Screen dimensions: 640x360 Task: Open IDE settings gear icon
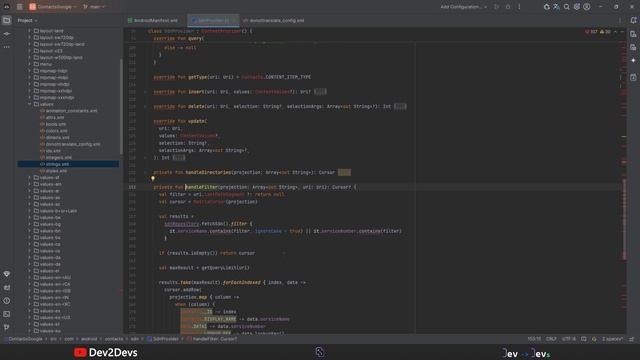(577, 7)
